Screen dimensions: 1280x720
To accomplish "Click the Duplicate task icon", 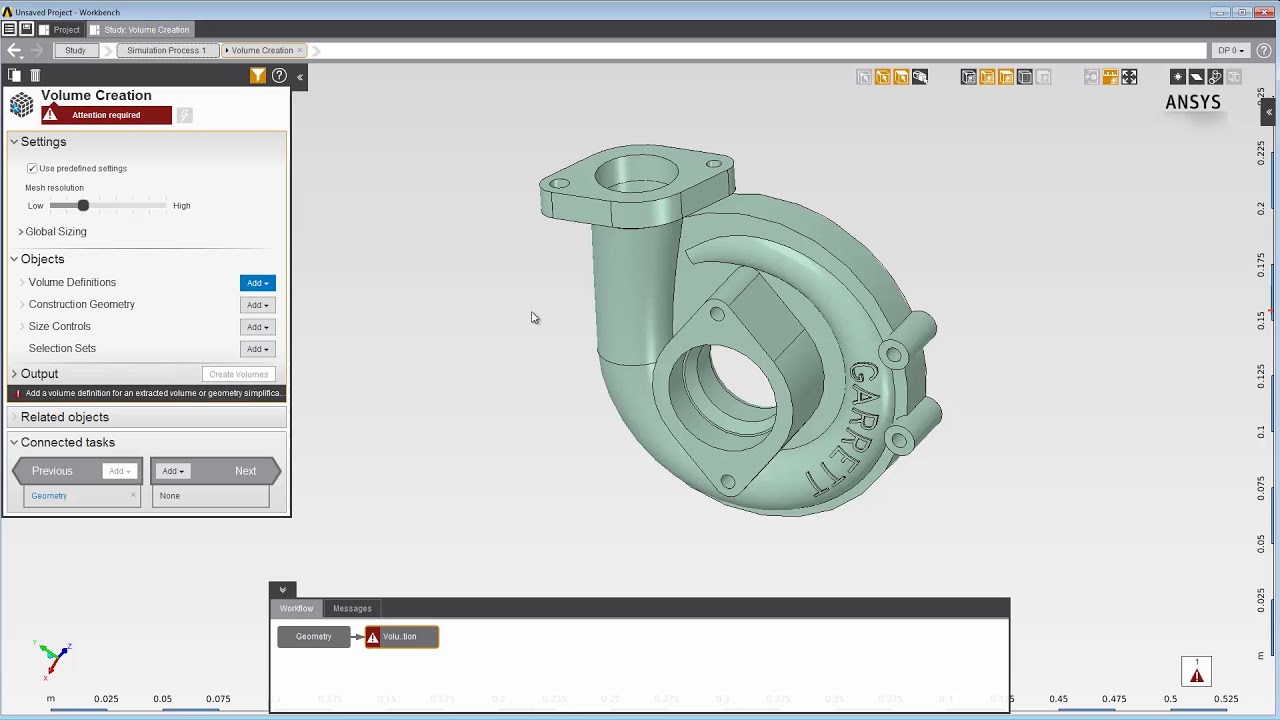I will coord(15,75).
